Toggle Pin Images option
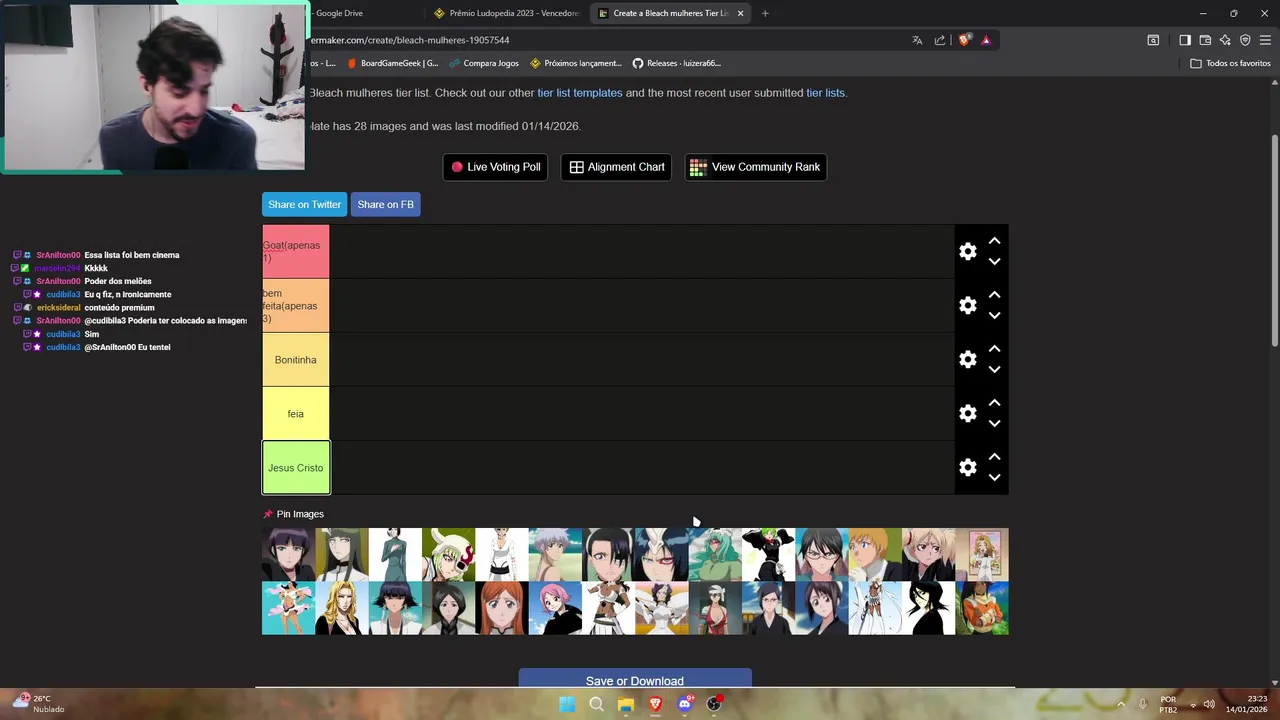 [293, 514]
